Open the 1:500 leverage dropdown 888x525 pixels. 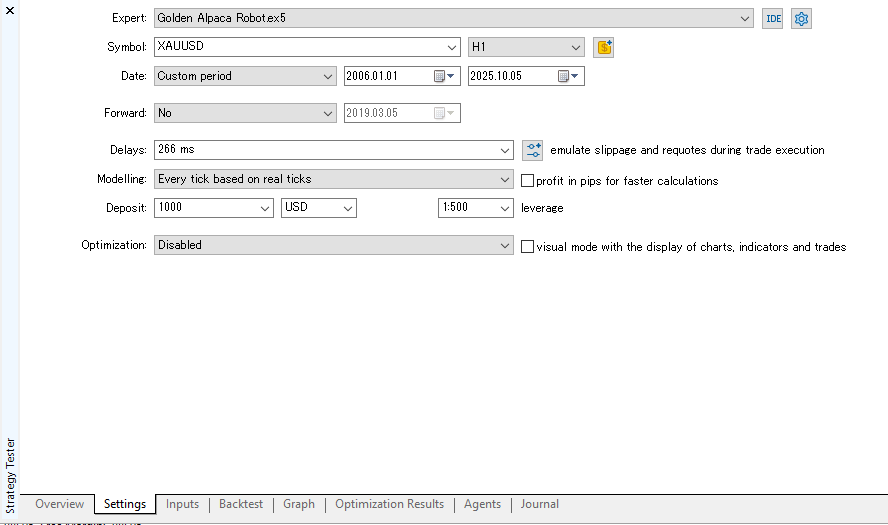[x=503, y=208]
